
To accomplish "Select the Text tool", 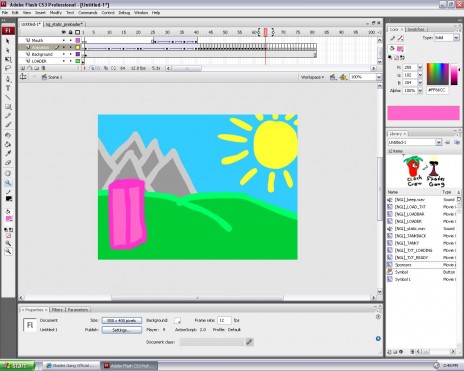I will (8, 88).
